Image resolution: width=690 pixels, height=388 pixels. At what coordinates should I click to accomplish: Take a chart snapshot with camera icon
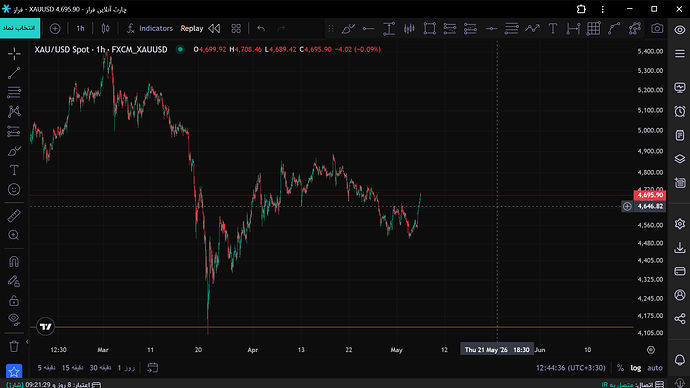pyautogui.click(x=657, y=29)
